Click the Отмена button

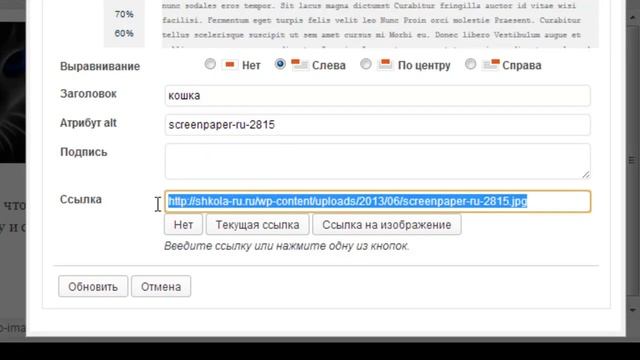(x=161, y=287)
